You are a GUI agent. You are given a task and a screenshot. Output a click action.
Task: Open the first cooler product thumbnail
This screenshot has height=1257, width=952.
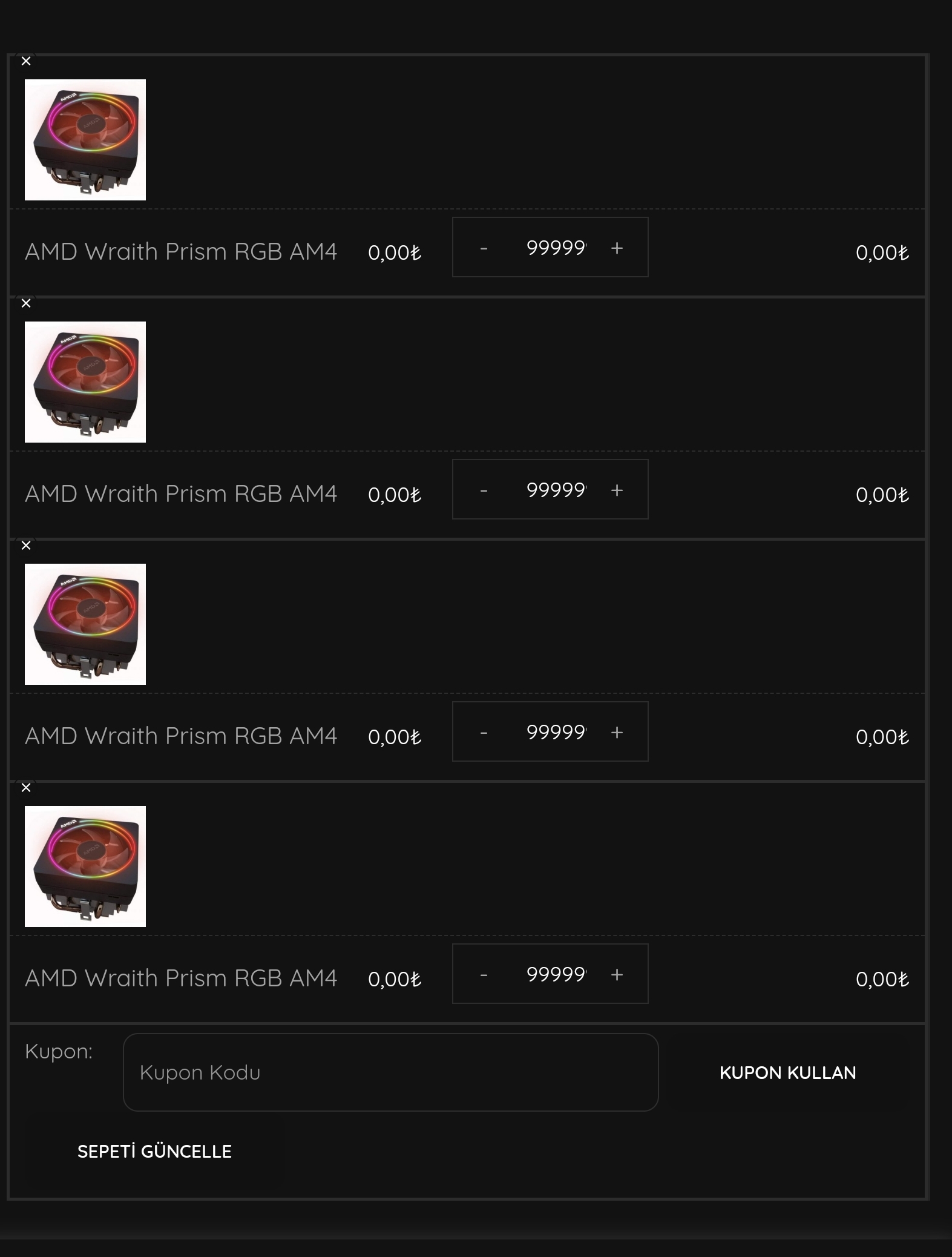[85, 140]
